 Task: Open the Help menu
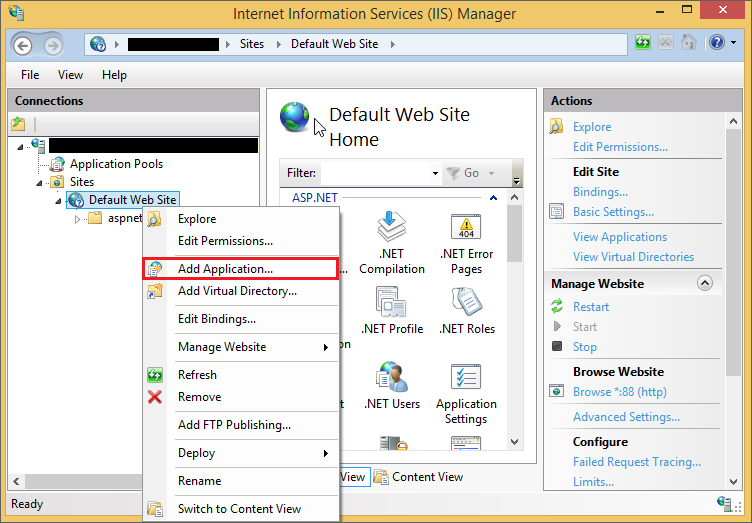tap(114, 75)
